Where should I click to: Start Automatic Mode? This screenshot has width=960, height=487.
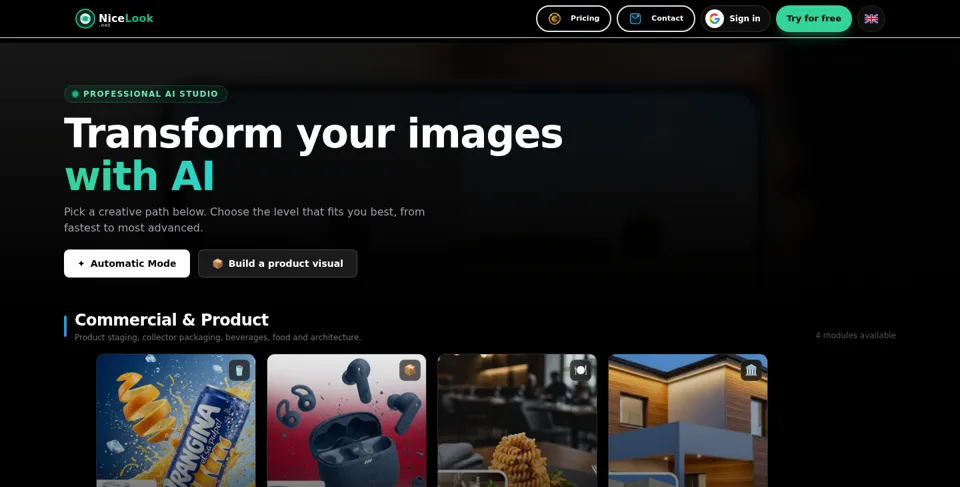coord(127,263)
